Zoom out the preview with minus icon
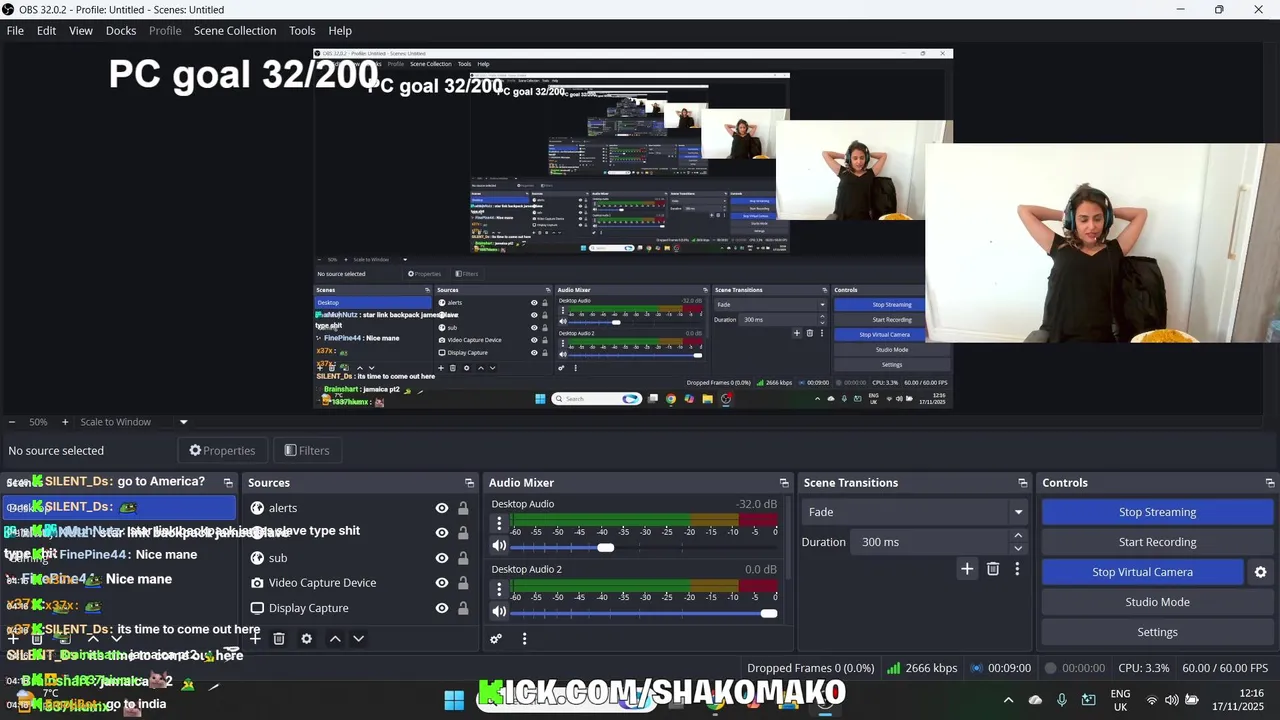 point(12,422)
